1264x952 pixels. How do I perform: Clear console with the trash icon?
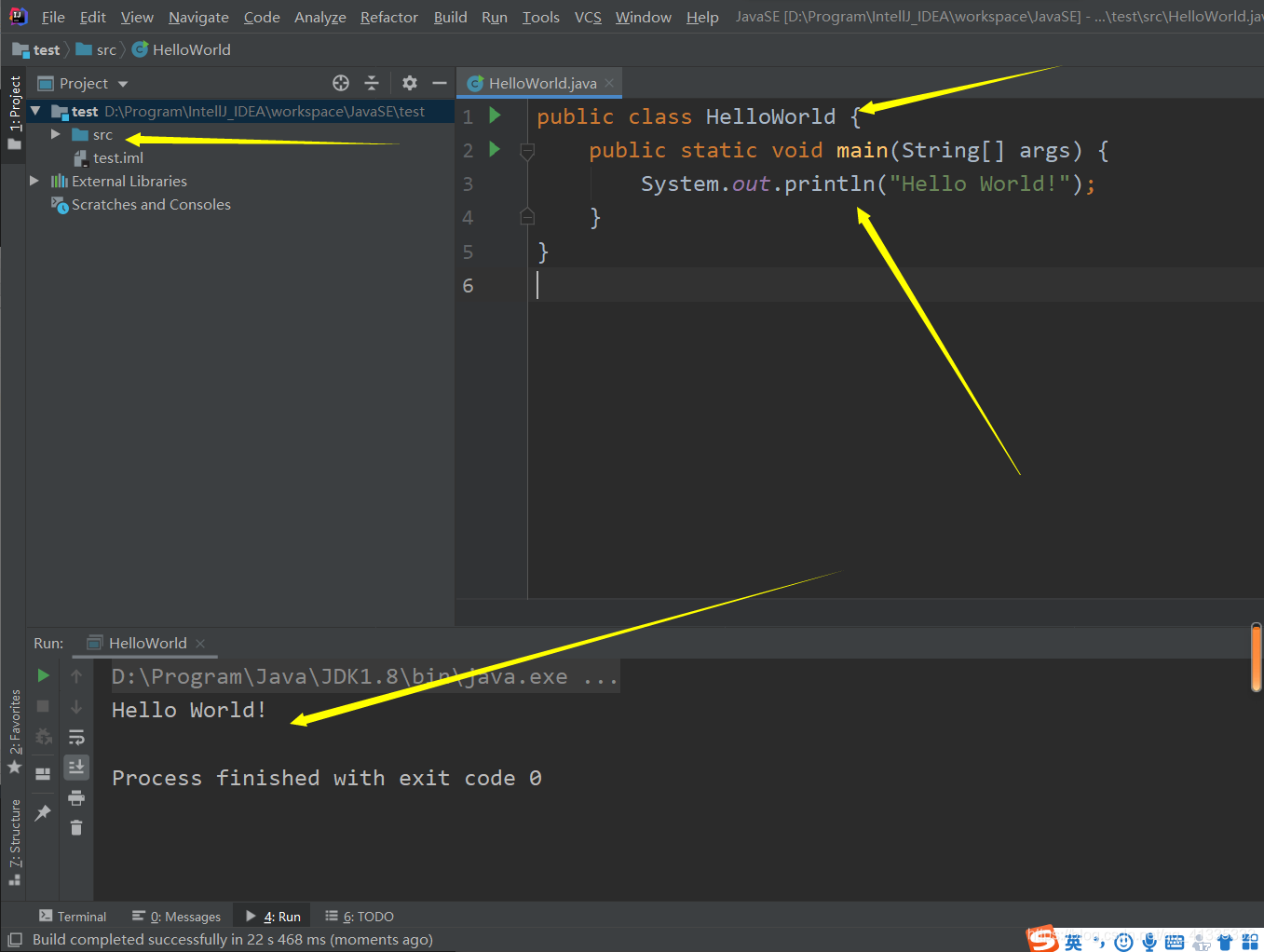point(76,827)
